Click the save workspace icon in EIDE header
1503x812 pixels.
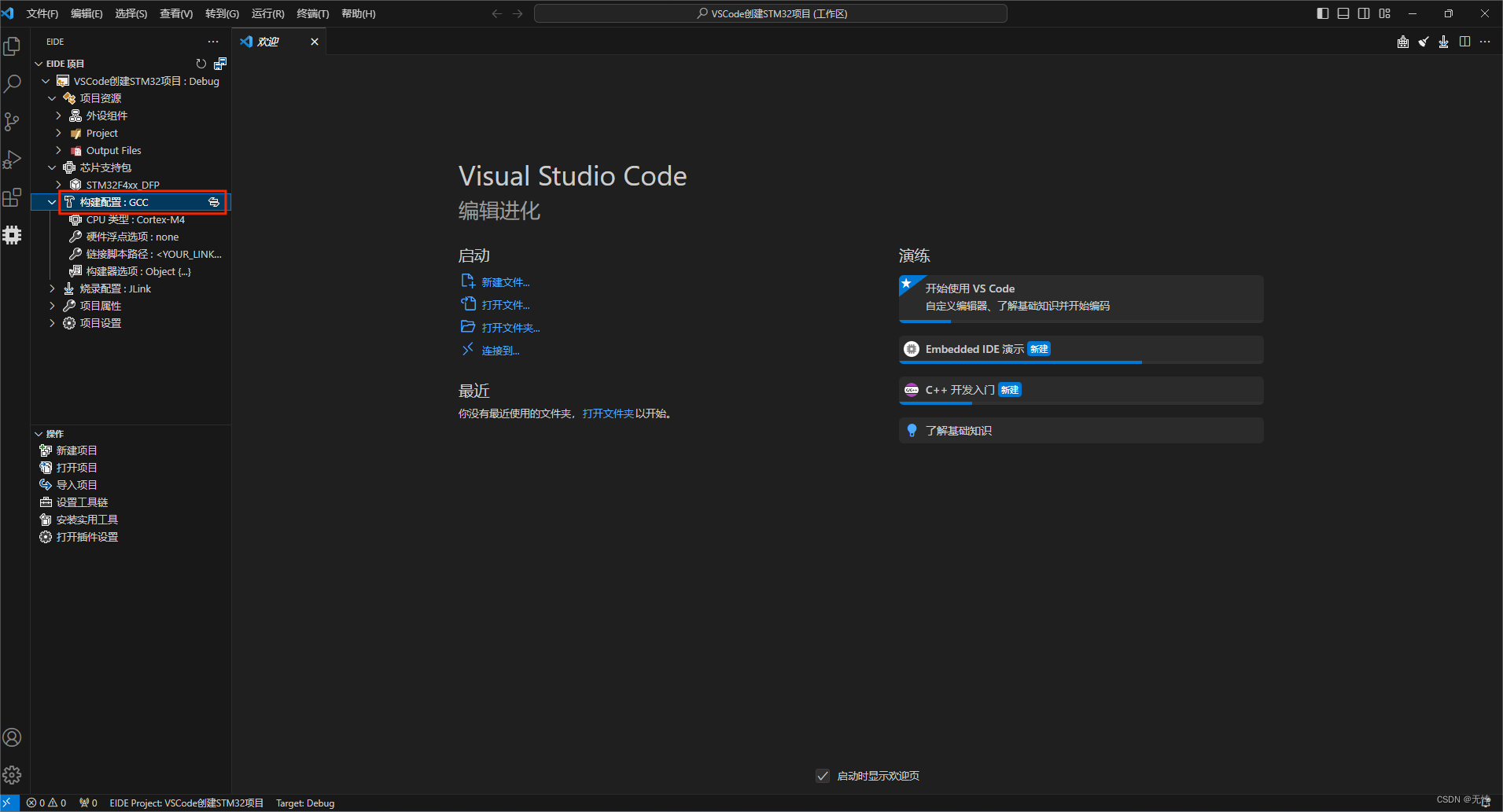click(x=220, y=64)
